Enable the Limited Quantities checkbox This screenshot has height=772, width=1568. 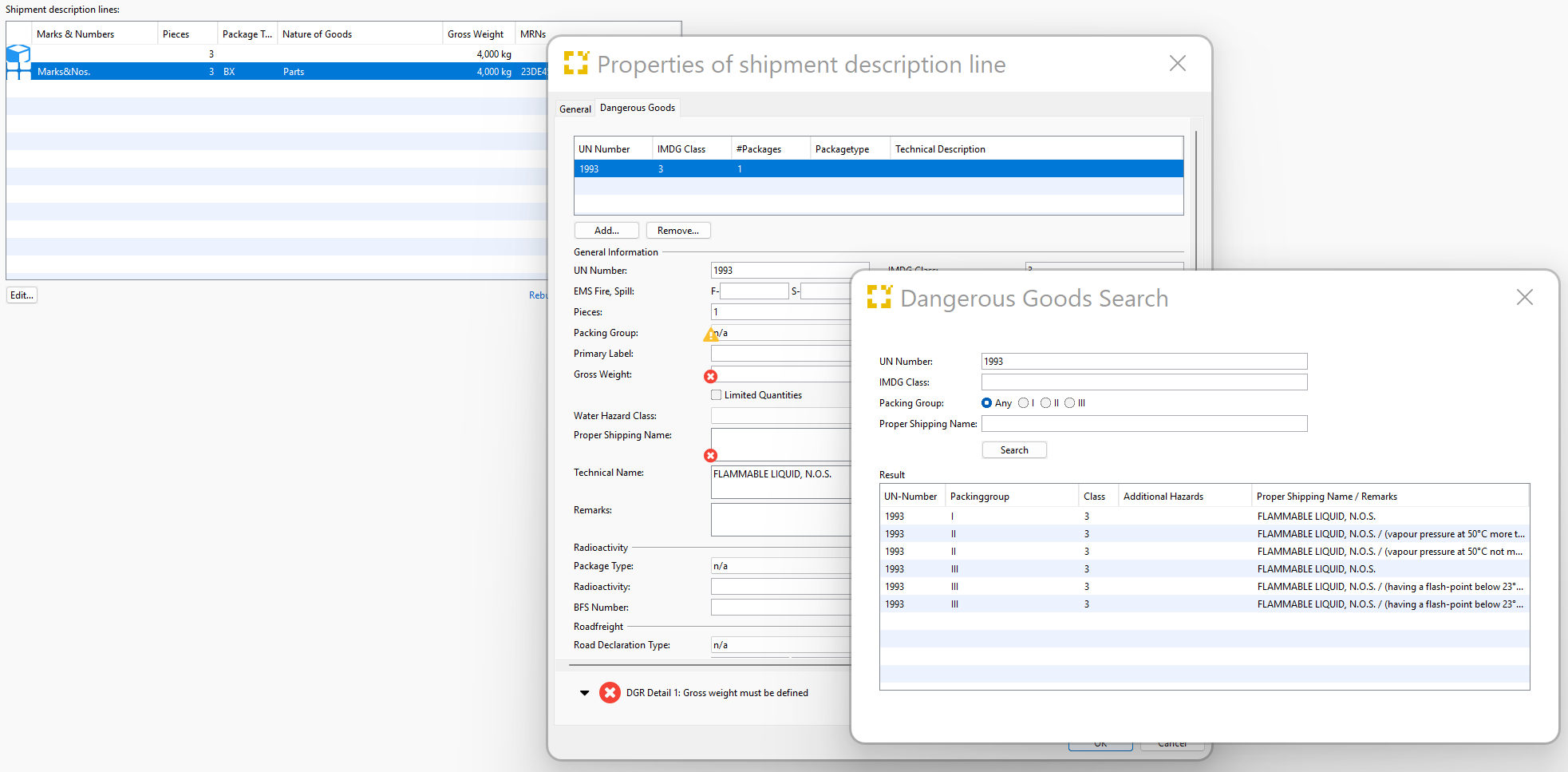click(716, 395)
